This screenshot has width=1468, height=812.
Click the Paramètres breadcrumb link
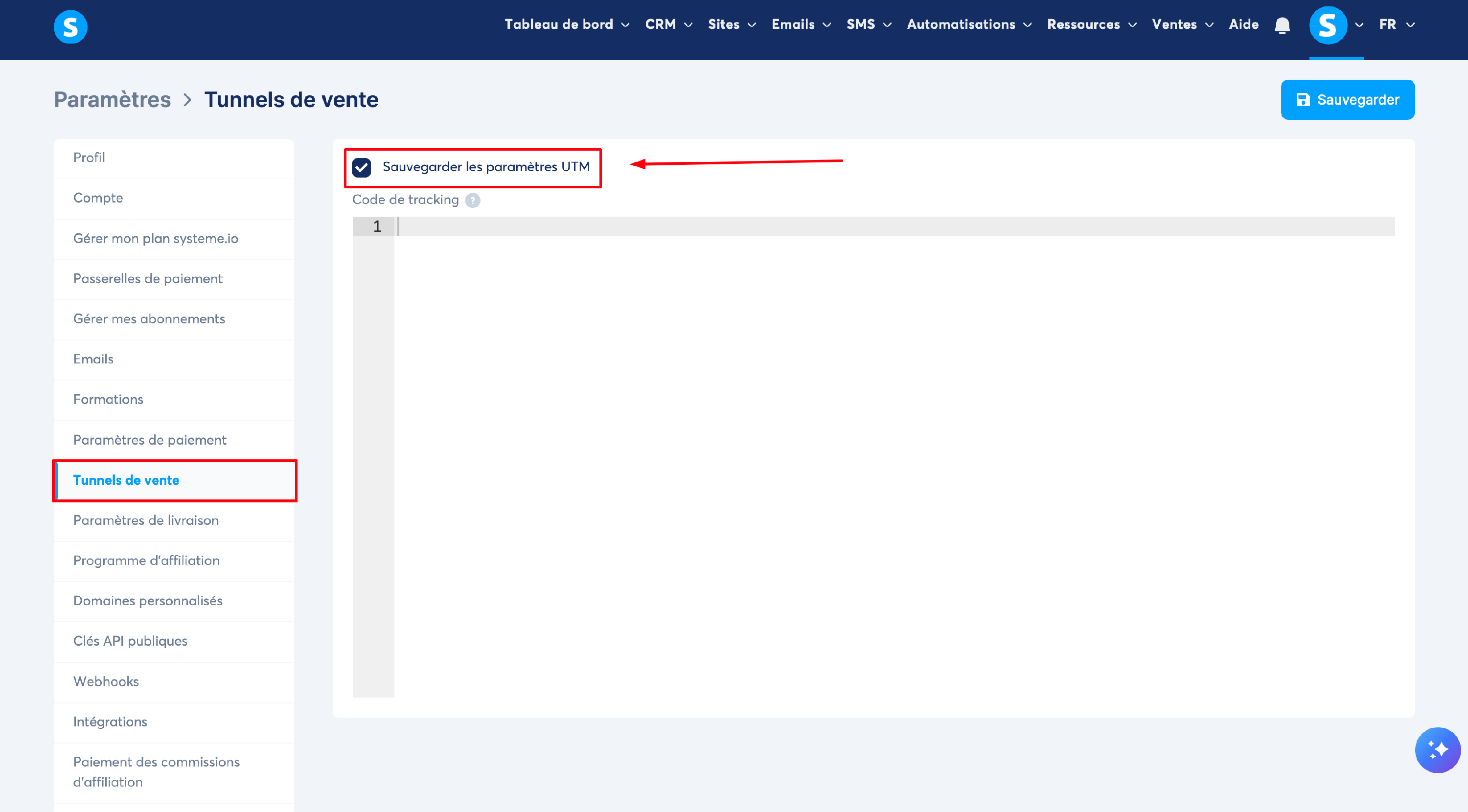click(x=112, y=100)
